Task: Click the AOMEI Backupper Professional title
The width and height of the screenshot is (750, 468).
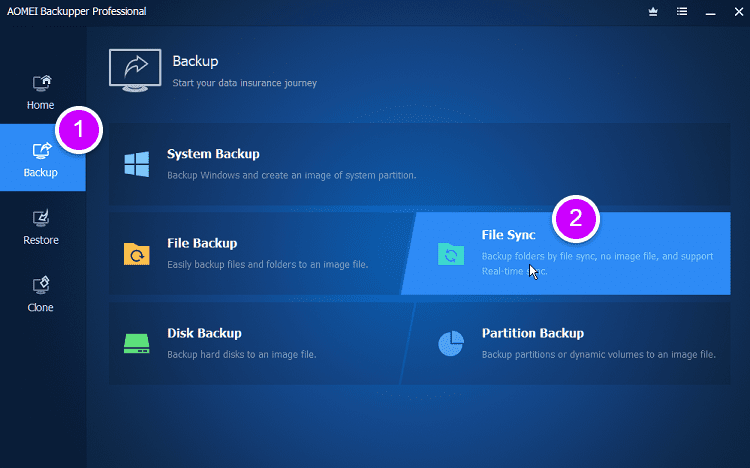Action: tap(77, 11)
